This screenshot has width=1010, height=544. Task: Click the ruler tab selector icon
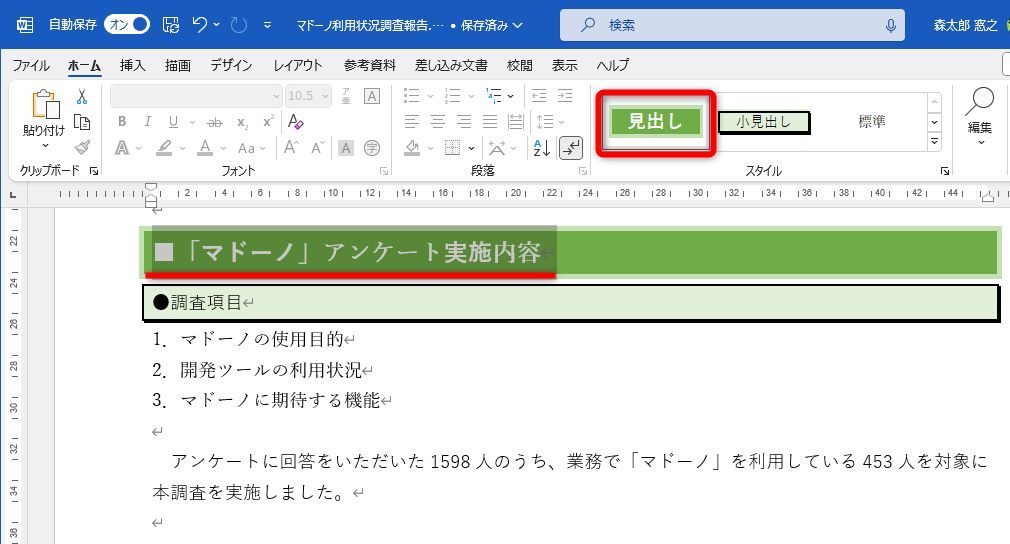13,194
